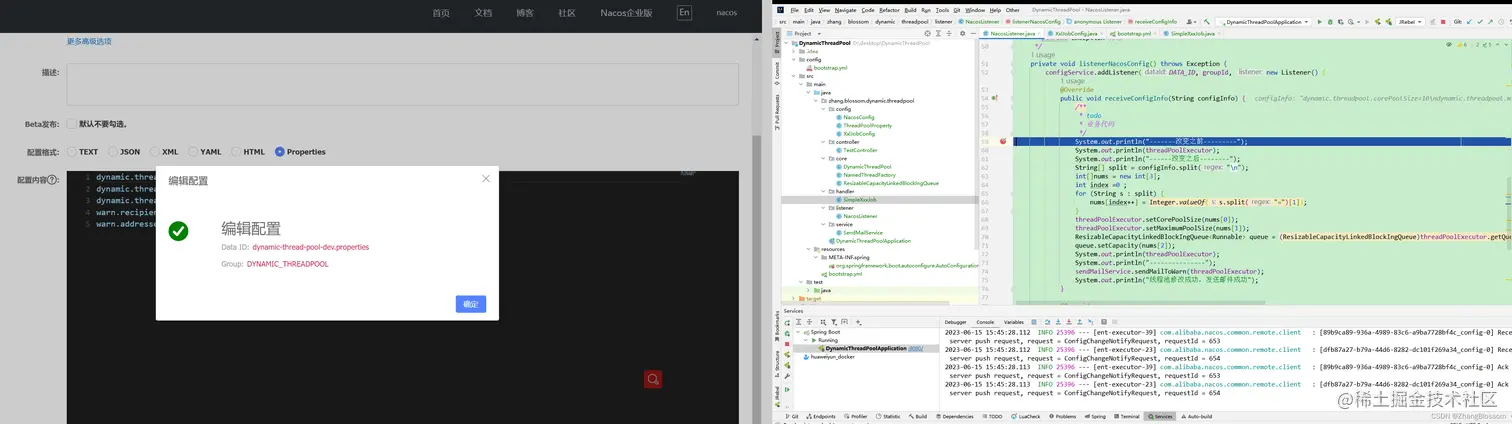Open the Auto-build tool window

coord(1196,416)
